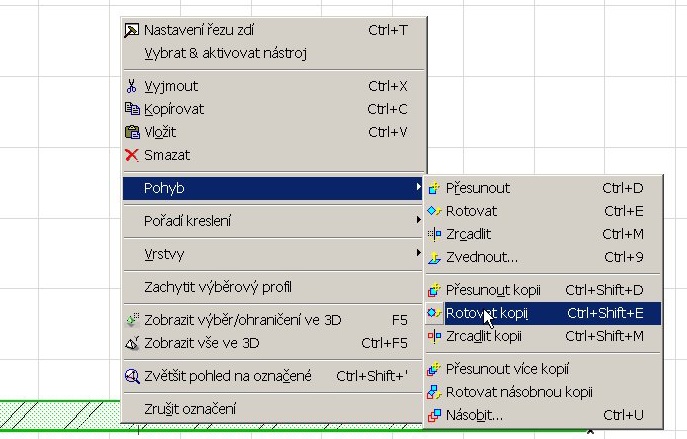Click the Zvednout elevate icon
The width and height of the screenshot is (687, 439).
pos(434,257)
